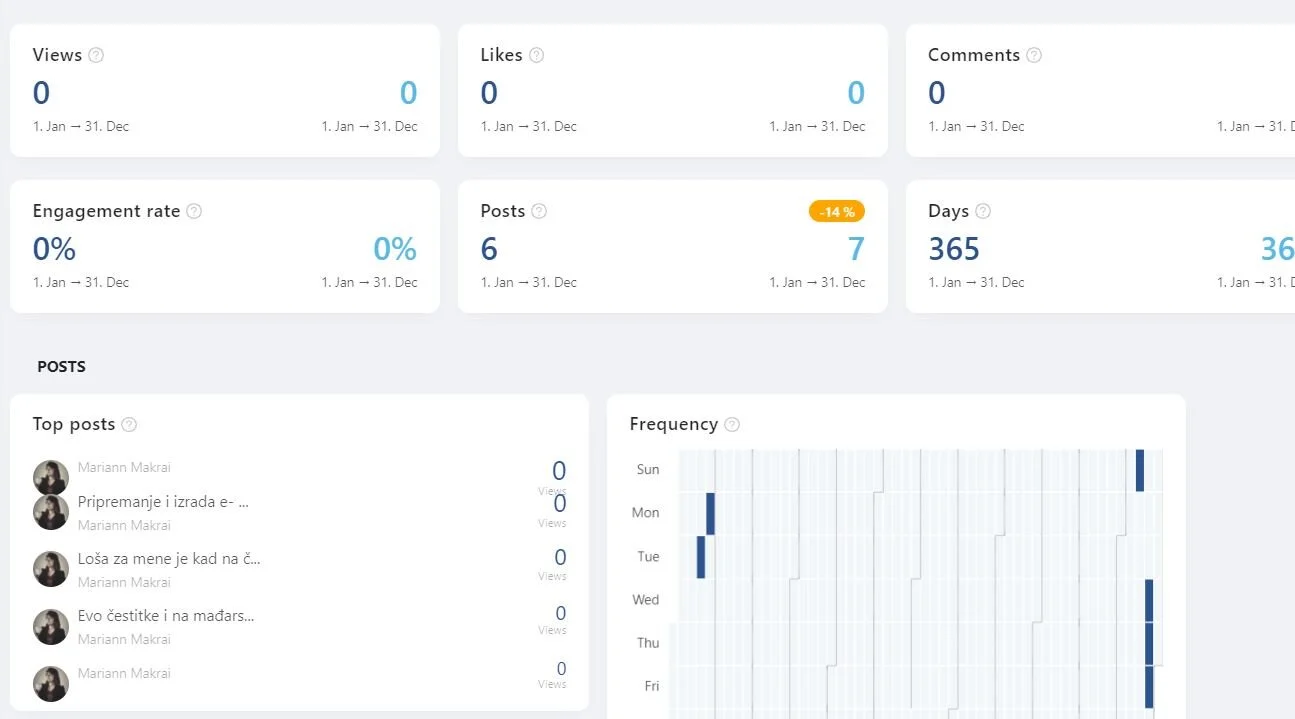Click the Top posts panel title
The image size is (1295, 719).
click(x=74, y=424)
